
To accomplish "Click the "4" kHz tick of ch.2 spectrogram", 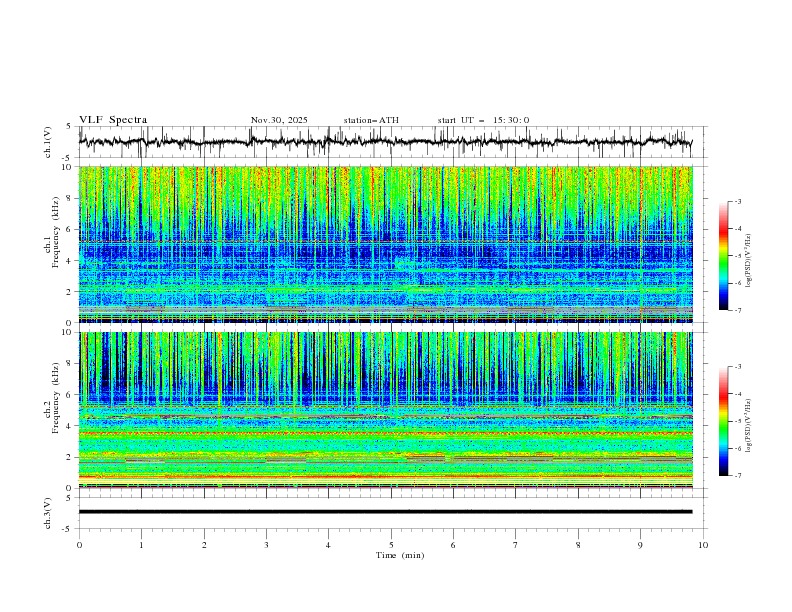I will (x=70, y=426).
